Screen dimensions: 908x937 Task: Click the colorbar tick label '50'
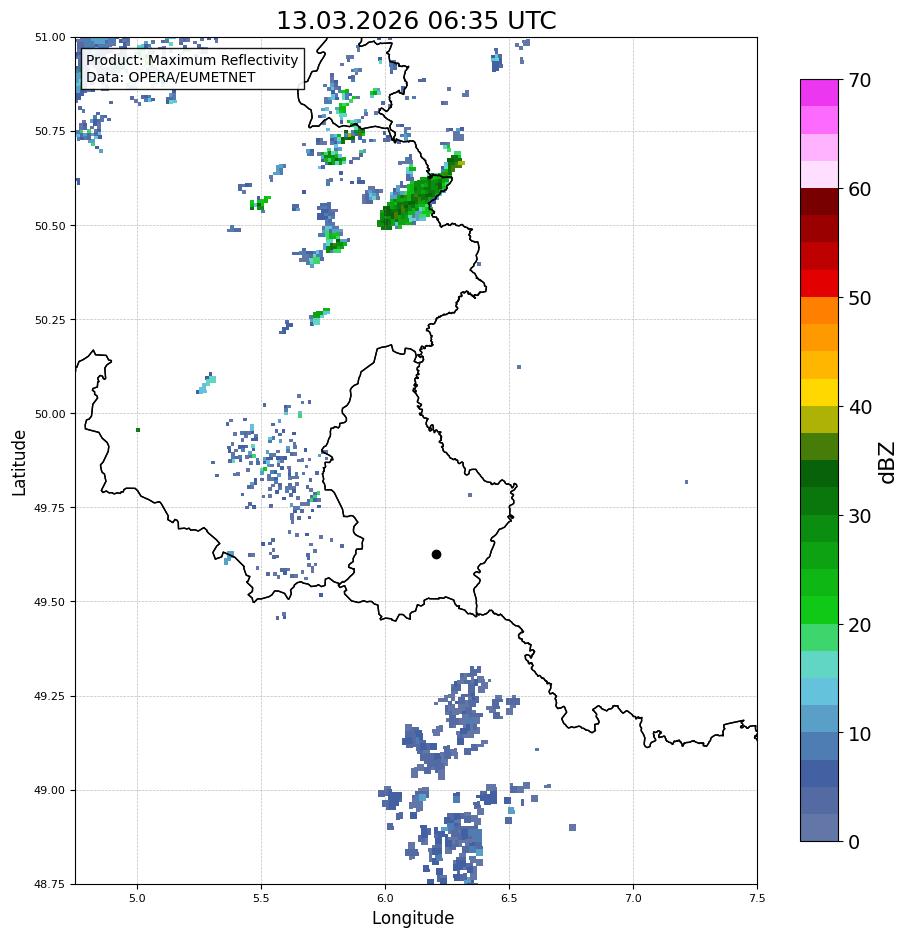pos(860,298)
